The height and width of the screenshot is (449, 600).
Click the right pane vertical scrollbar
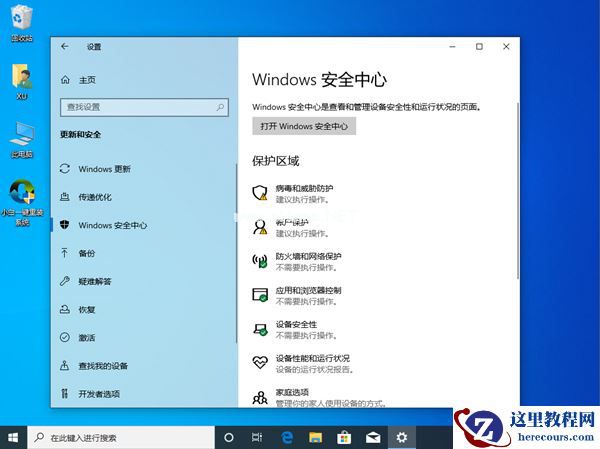click(x=517, y=190)
